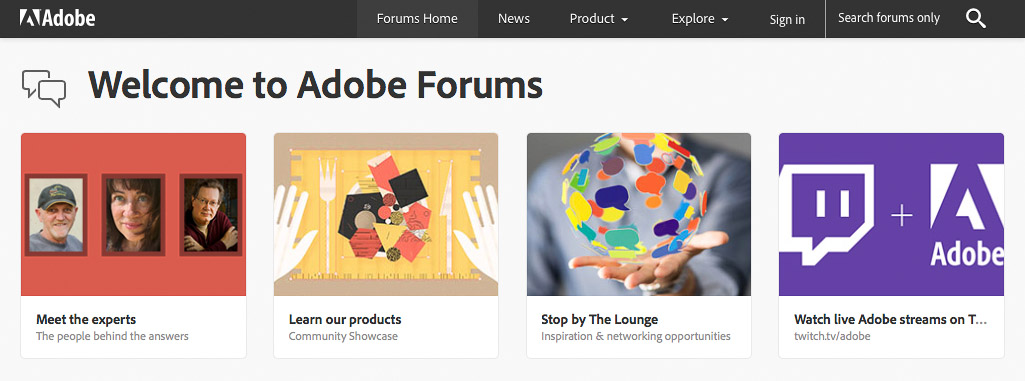The image size is (1025, 381).
Task: Open Forums Home tab
Action: click(417, 19)
